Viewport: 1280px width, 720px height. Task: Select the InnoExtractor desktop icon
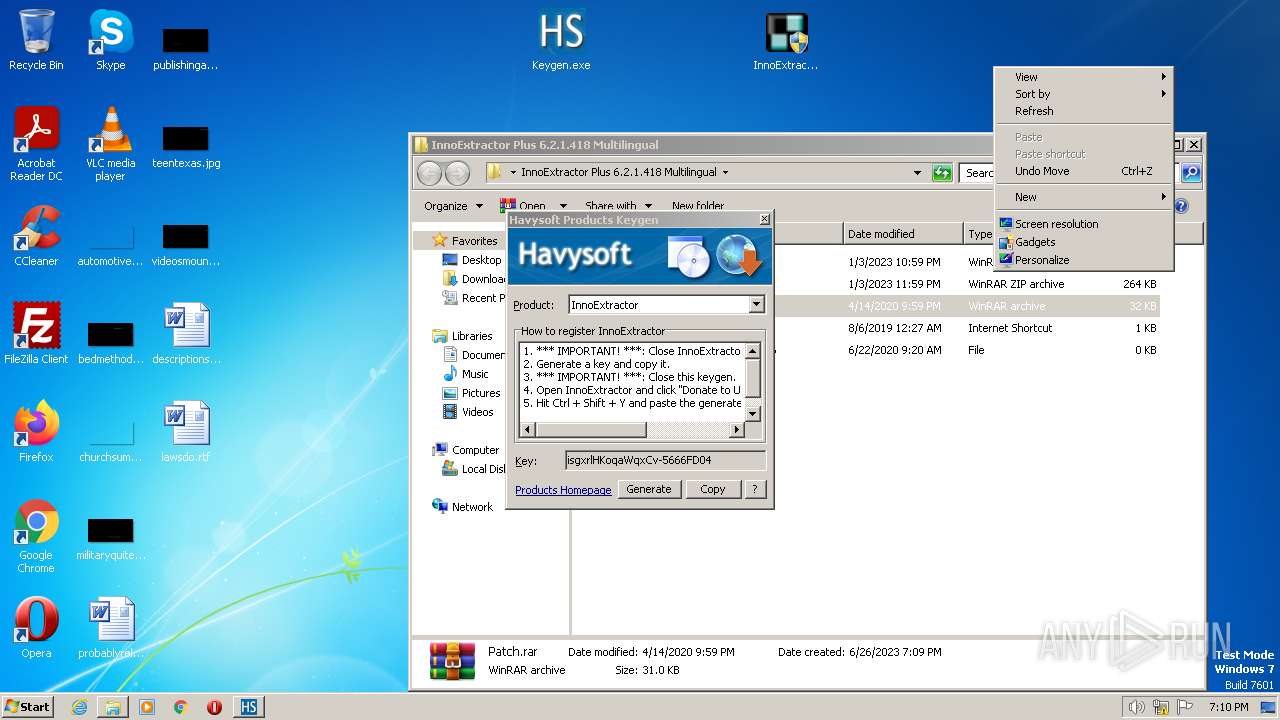[x=786, y=40]
